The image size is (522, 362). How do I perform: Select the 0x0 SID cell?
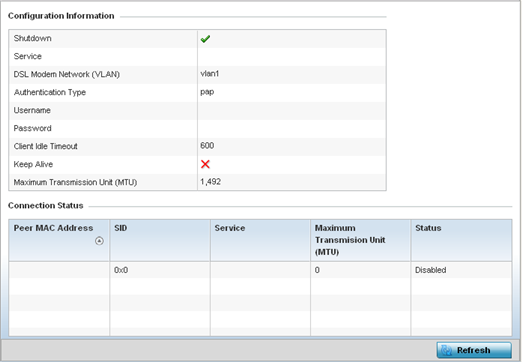tap(121, 270)
